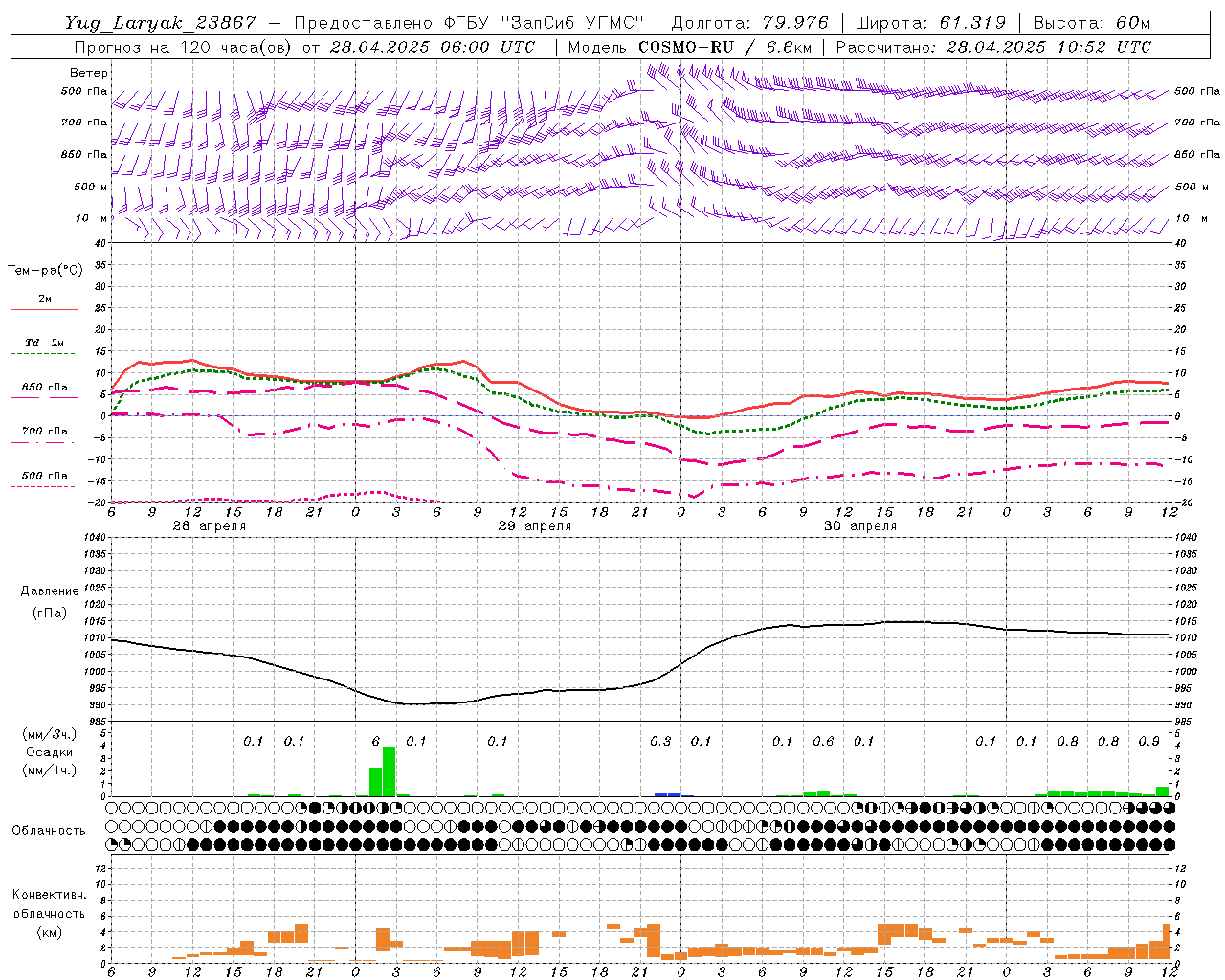Select the provider text ФГБУ "ЗапСиб УГМС"
Viewport: 1225px width, 980px height.
546,23
